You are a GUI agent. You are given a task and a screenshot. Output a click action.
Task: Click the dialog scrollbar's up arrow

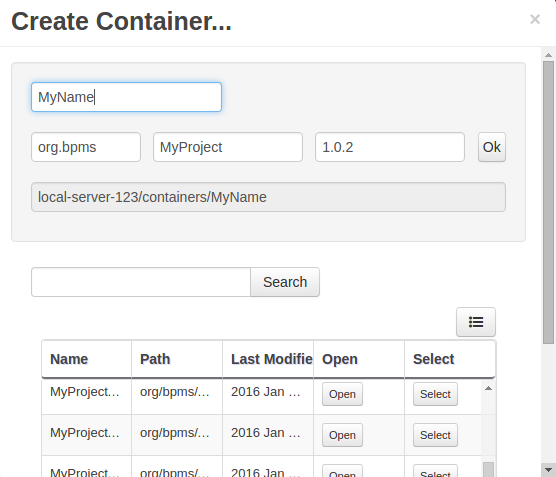[548, 55]
